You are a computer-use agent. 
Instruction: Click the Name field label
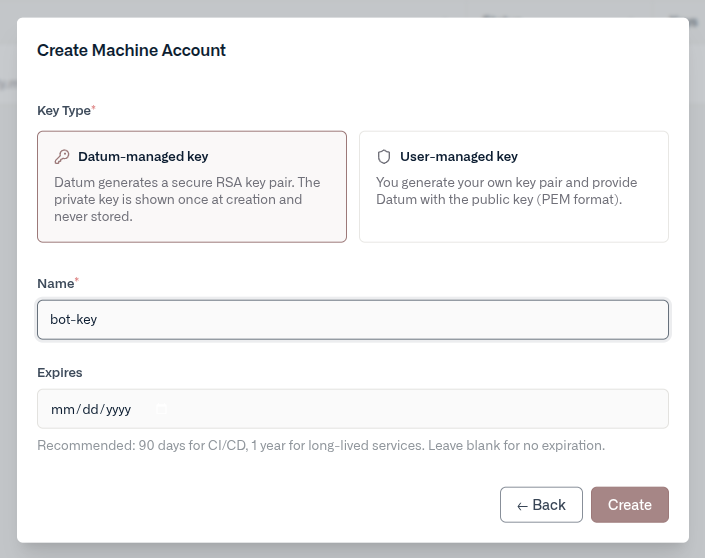point(55,284)
